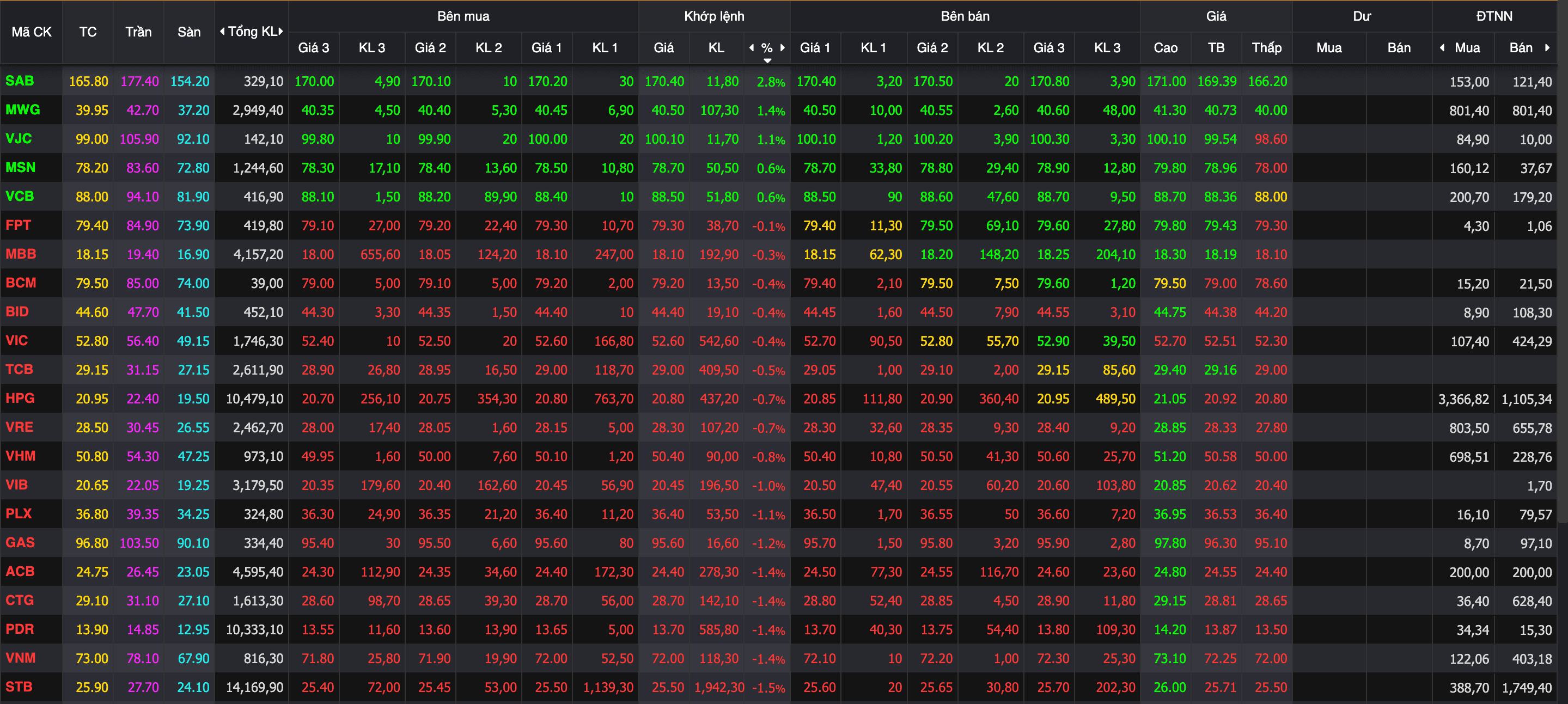Choose the GAS ticker
The height and width of the screenshot is (704, 1568).
coord(20,542)
